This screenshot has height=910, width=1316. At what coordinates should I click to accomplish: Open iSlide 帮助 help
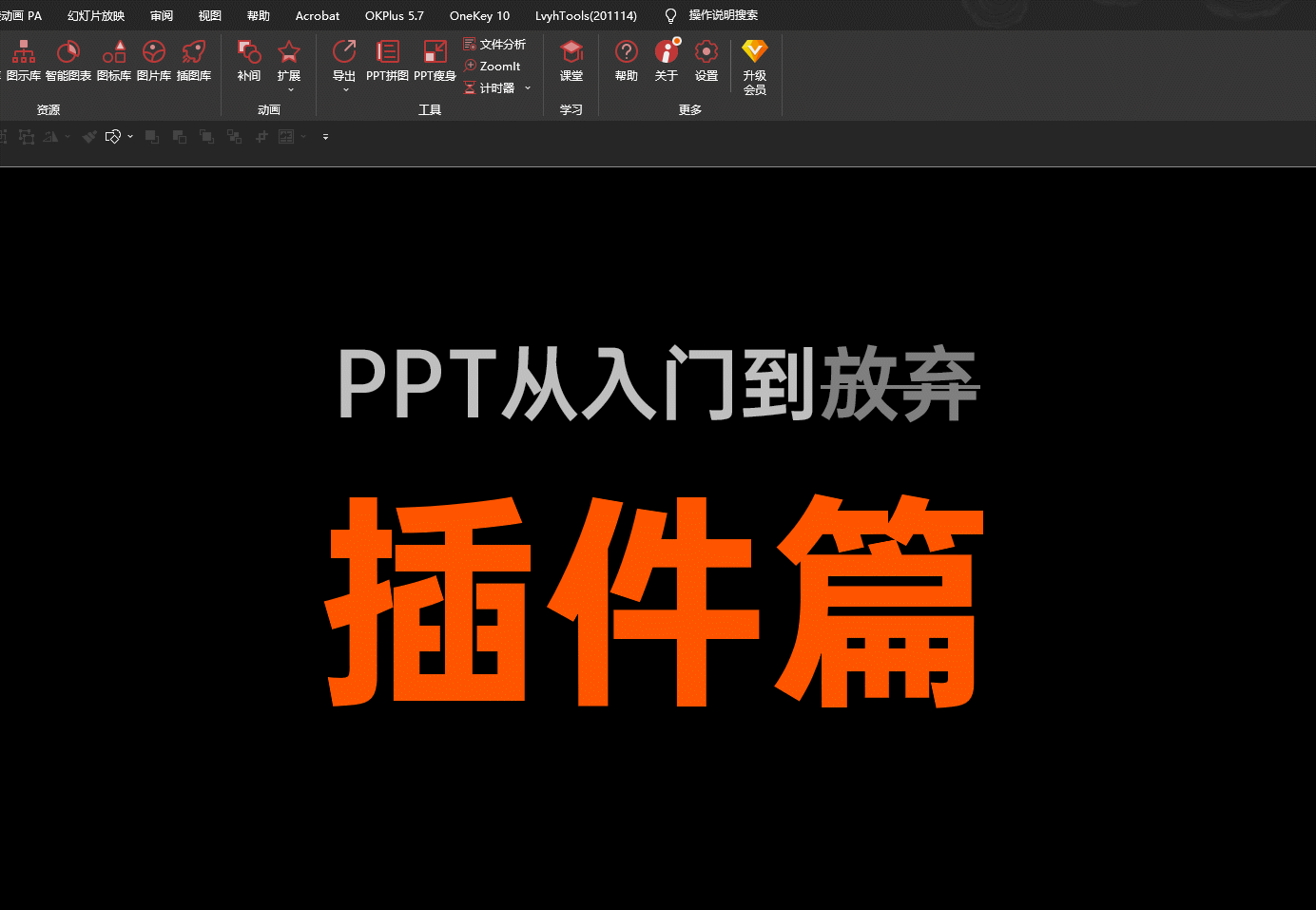pos(626,59)
